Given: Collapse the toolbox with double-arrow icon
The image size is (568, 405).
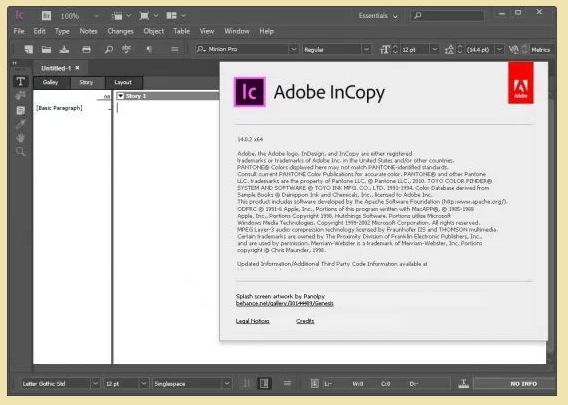Looking at the screenshot, I should 14,63.
